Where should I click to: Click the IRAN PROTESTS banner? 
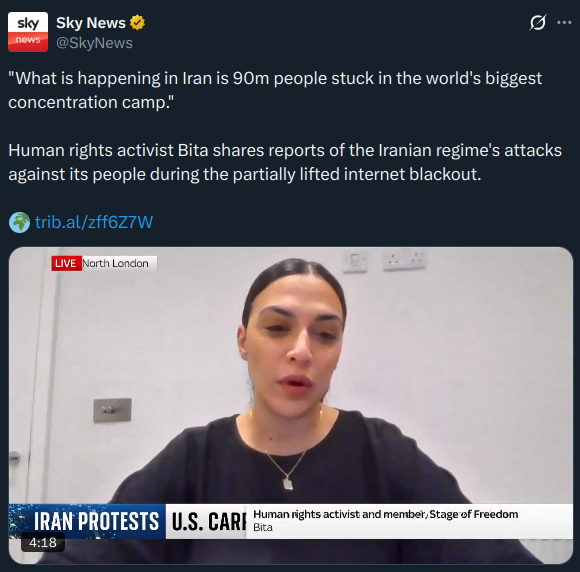[x=88, y=521]
